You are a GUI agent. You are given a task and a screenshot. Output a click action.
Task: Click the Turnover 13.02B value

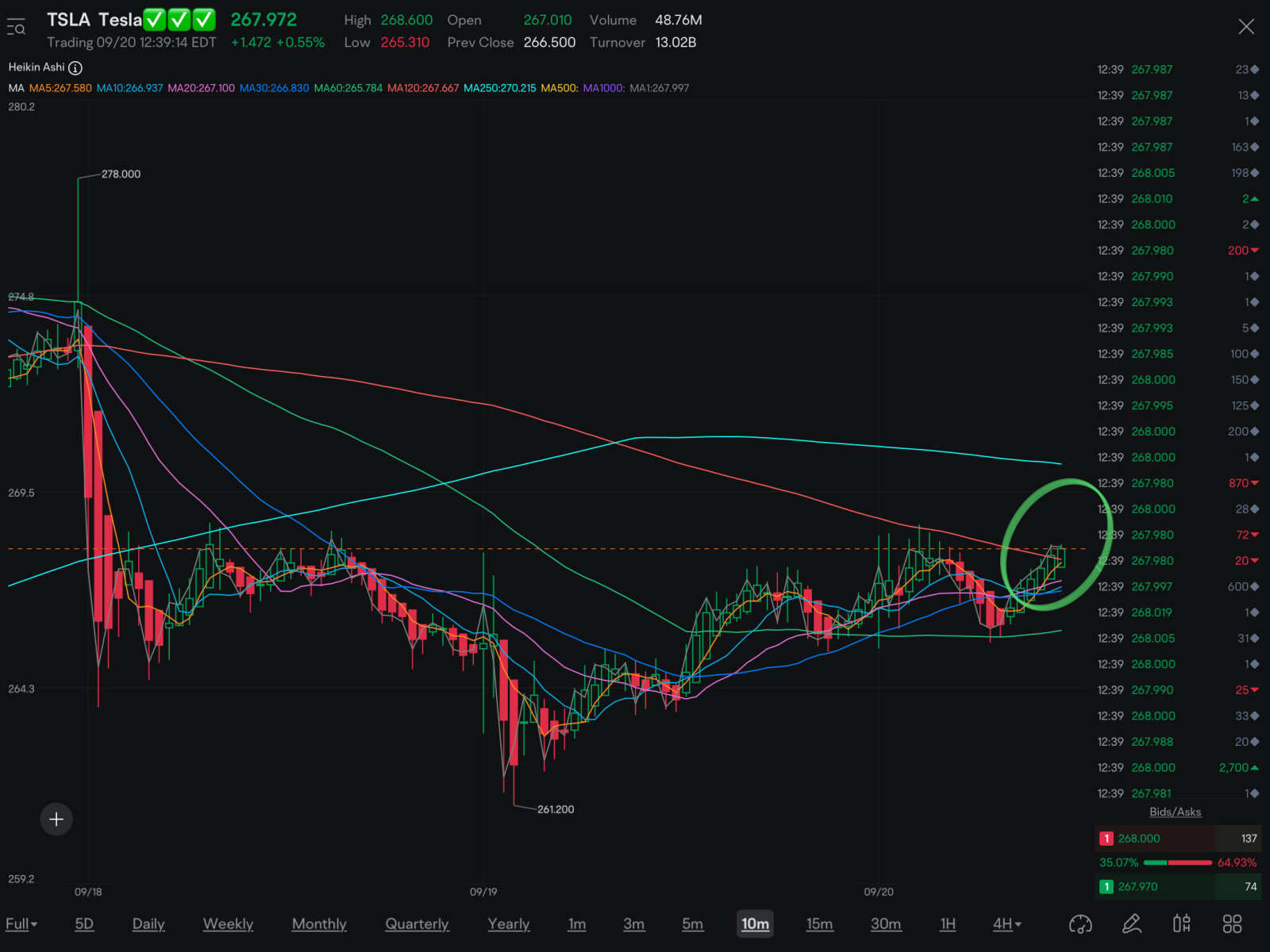[675, 42]
